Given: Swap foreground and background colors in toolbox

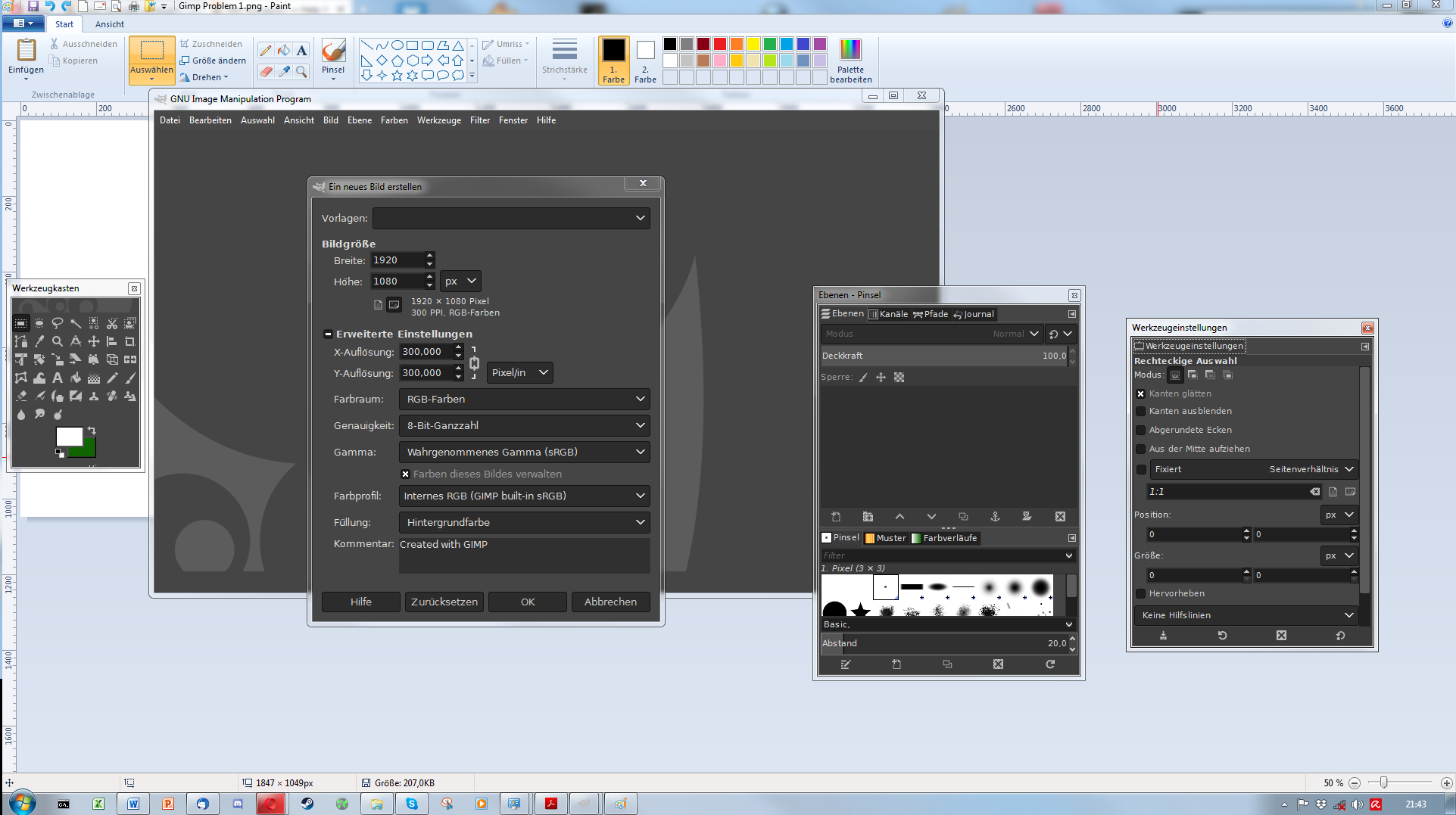Looking at the screenshot, I should (92, 431).
